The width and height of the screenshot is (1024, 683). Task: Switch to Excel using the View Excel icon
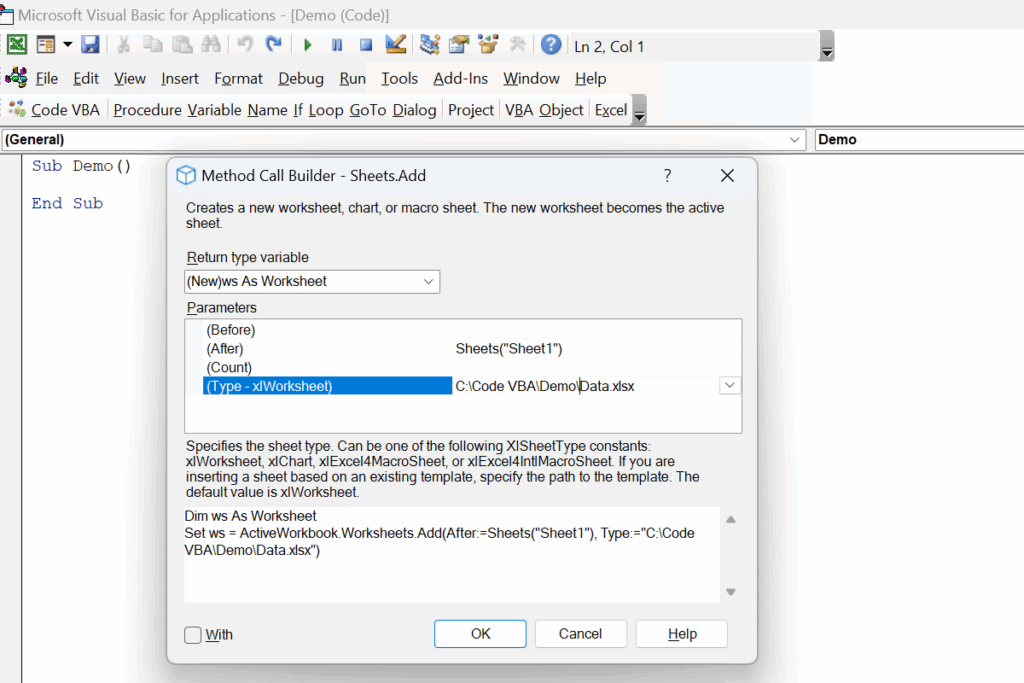(17, 44)
